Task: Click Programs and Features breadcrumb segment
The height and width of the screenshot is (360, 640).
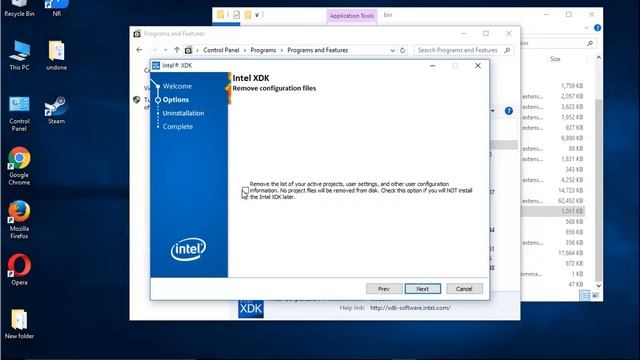Action: pos(318,50)
